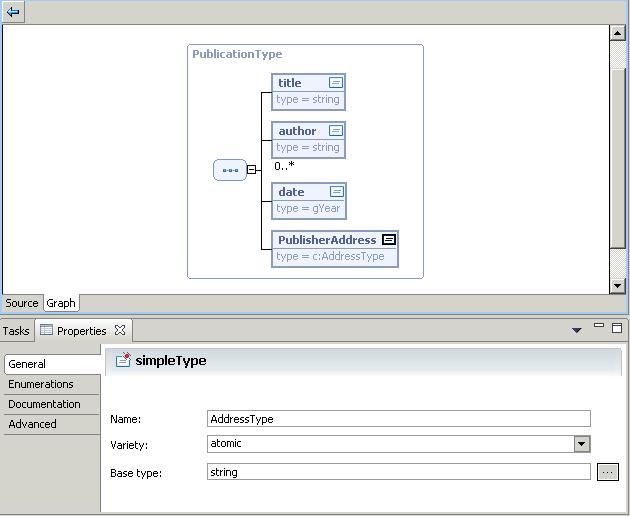The width and height of the screenshot is (630, 516).
Task: Click the date element icon
Action: (x=336, y=192)
